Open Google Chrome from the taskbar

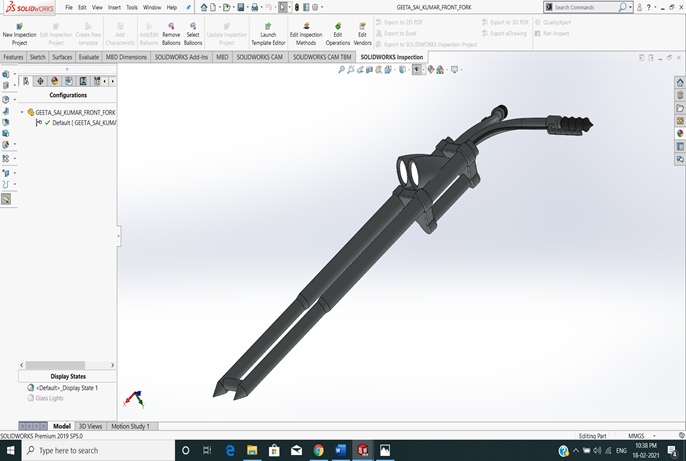pyautogui.click(x=318, y=451)
